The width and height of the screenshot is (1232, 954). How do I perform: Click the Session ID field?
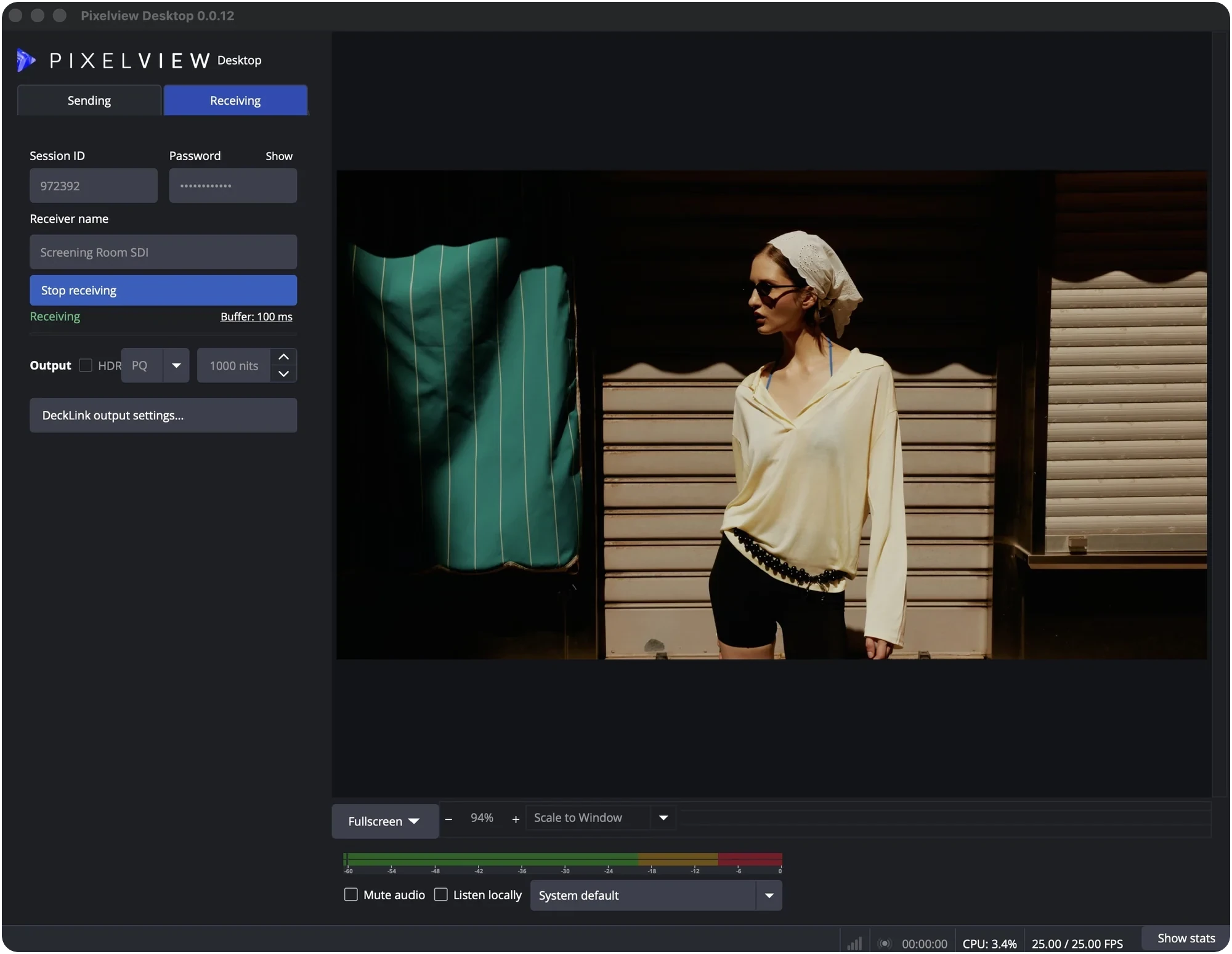pos(94,186)
